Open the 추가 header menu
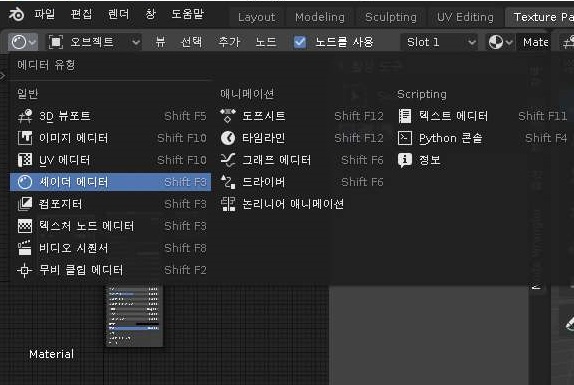Screen dimensions: 574x385 (x=229, y=42)
